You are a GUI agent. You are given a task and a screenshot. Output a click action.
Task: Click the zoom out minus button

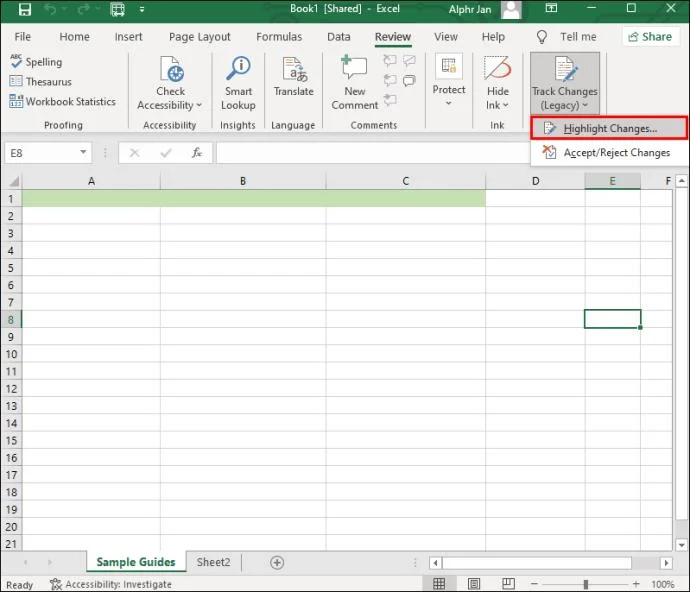(534, 584)
